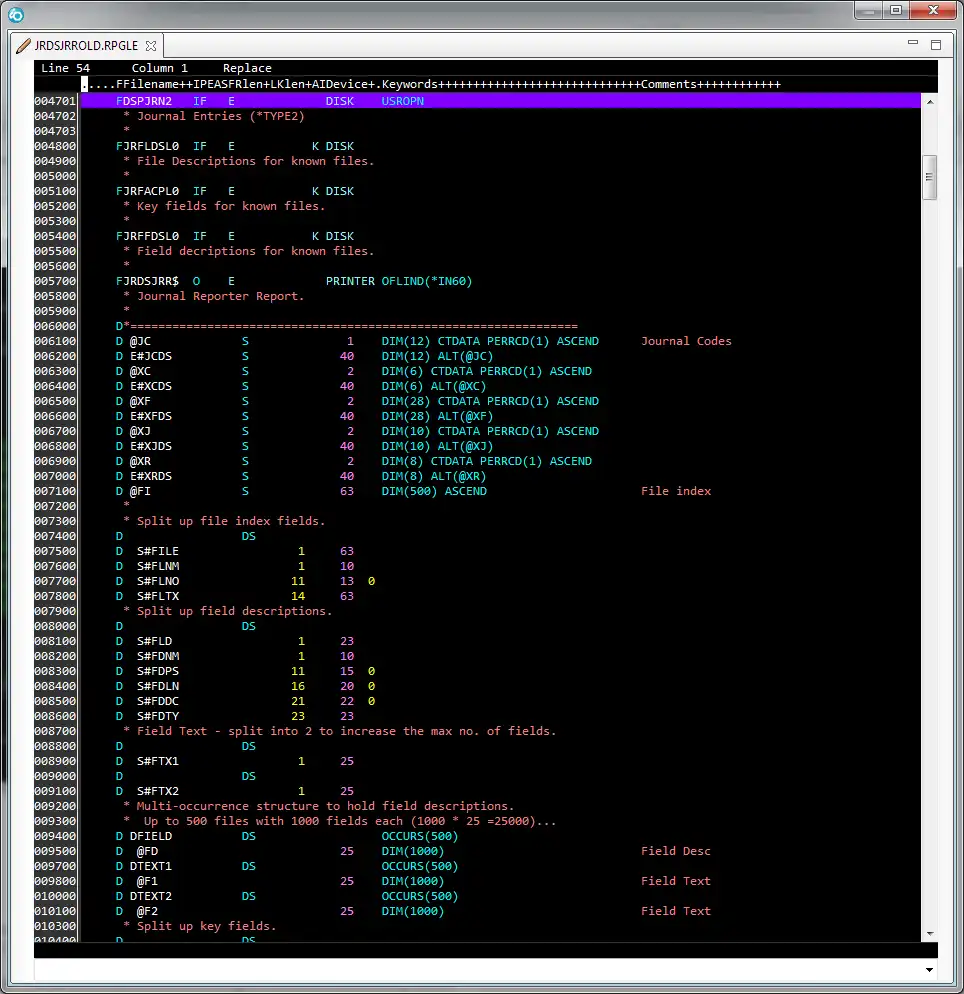Click the DTEXT2 data structure name
This screenshot has width=964, height=994.
pos(151,896)
